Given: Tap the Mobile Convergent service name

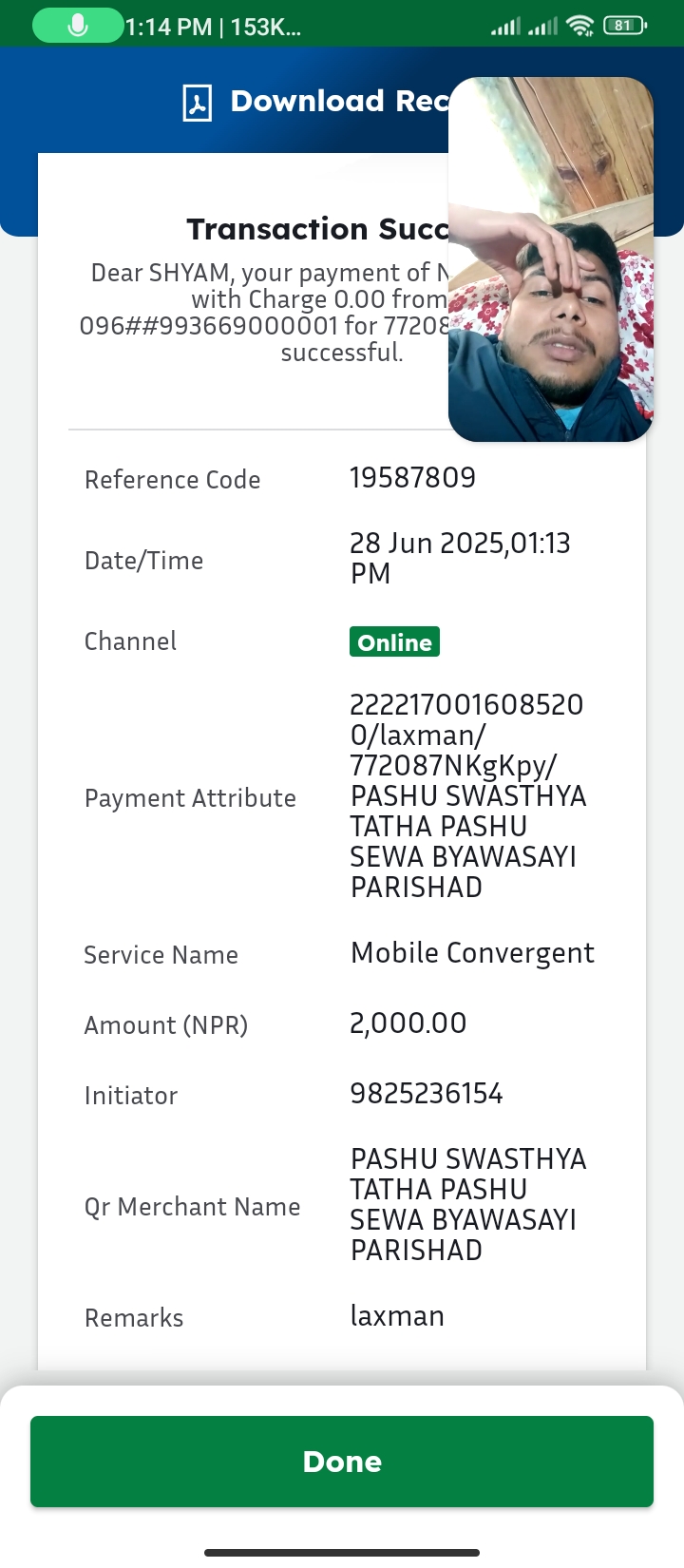Looking at the screenshot, I should tap(472, 953).
